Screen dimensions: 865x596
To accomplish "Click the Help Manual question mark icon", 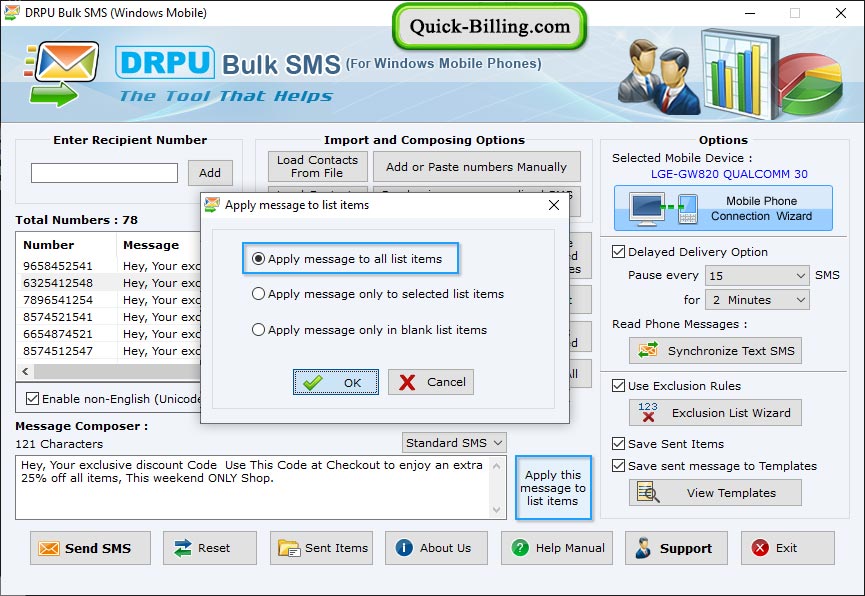I will (520, 547).
